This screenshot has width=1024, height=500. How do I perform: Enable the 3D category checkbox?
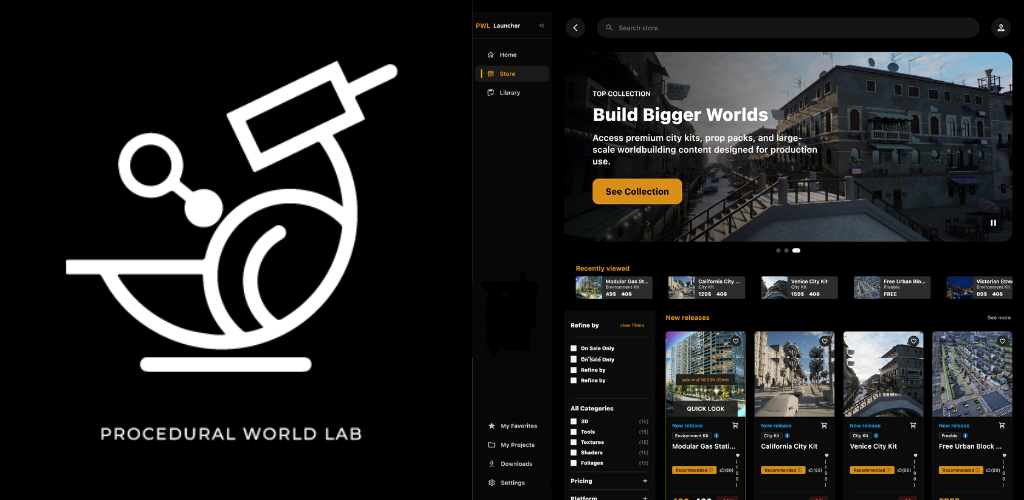[x=573, y=422]
